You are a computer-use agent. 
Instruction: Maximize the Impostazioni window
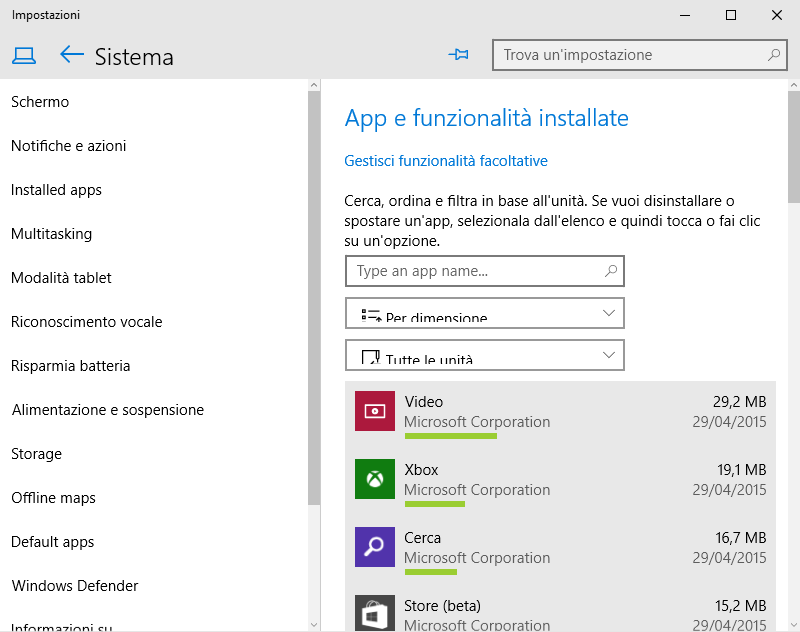pos(731,15)
